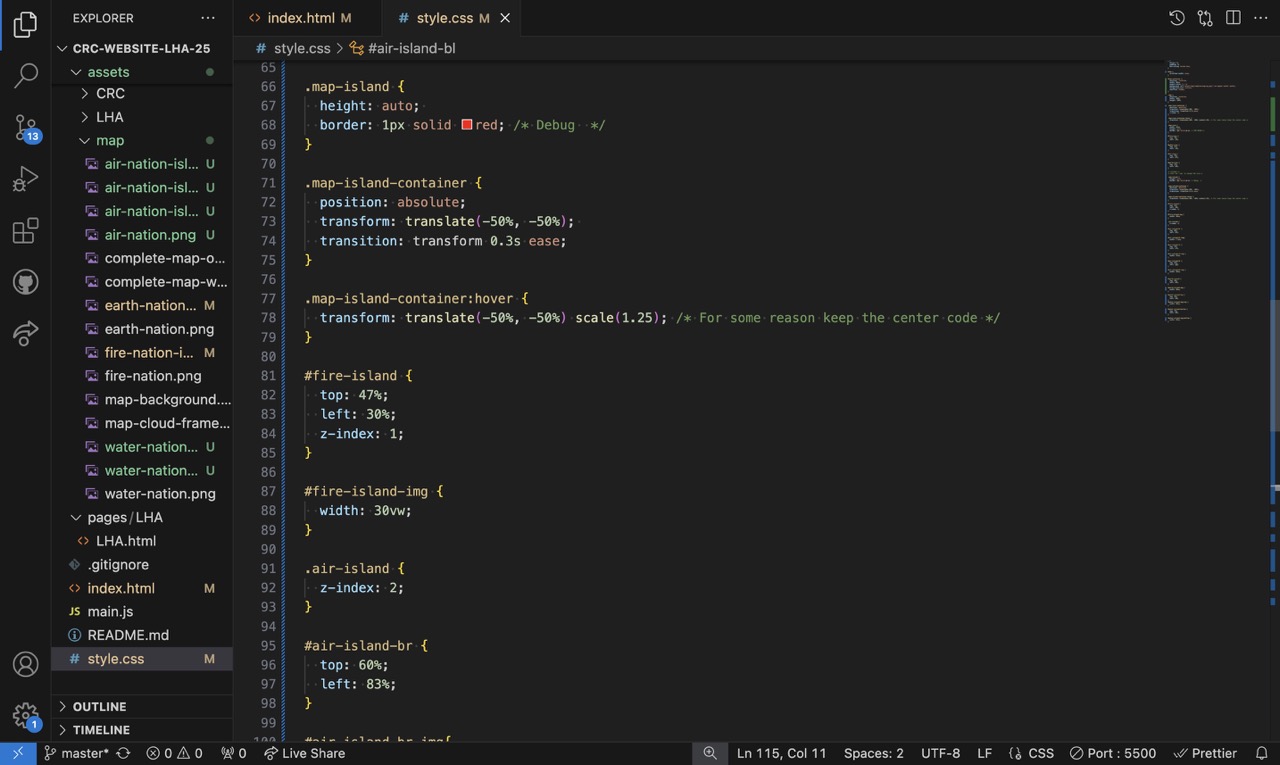This screenshot has width=1280, height=765.
Task: Expand the CRC folder
Action: tap(110, 93)
